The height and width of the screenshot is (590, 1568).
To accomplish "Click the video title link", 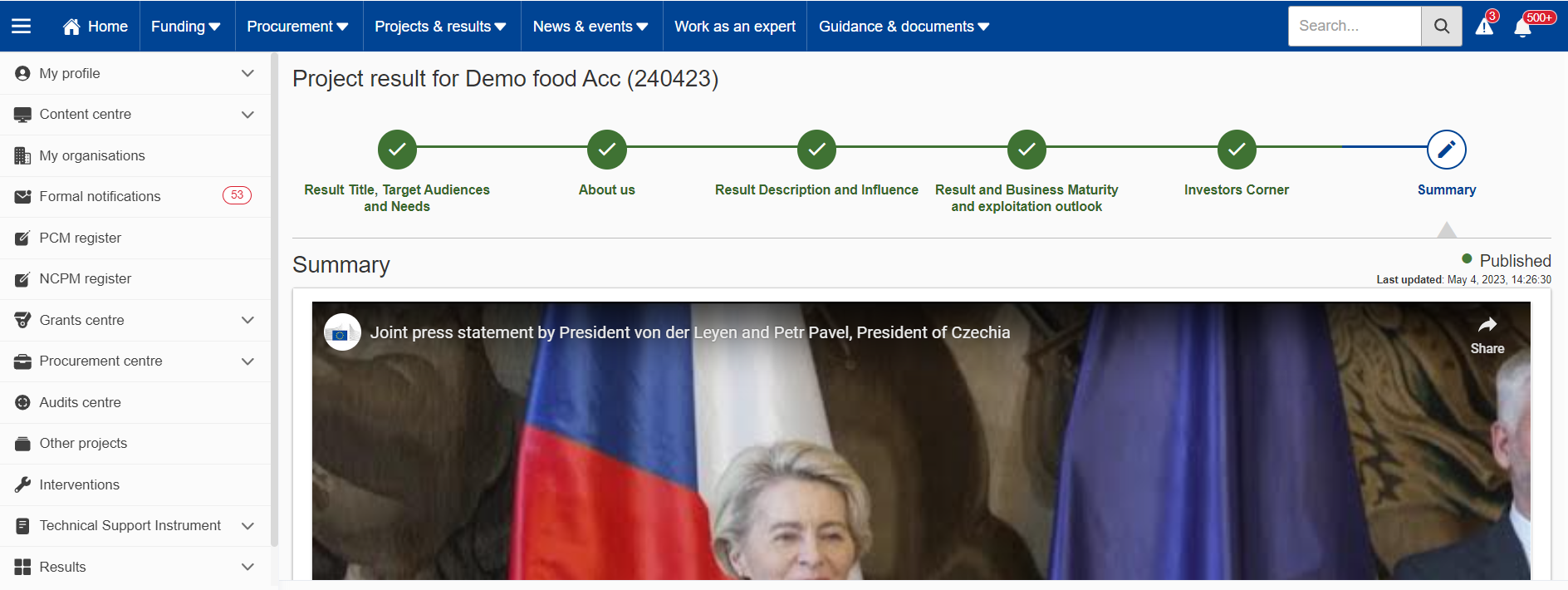I will 690,332.
